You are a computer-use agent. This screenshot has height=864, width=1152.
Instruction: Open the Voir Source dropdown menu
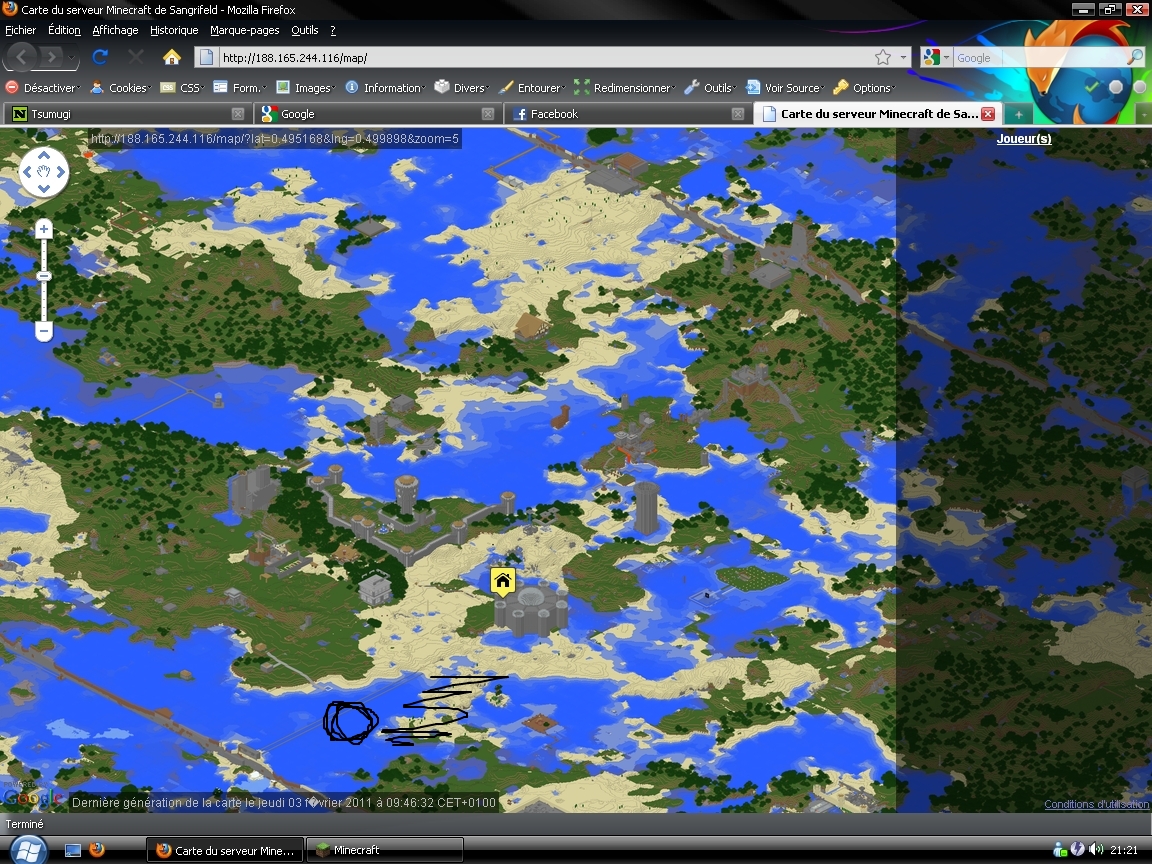pos(785,87)
